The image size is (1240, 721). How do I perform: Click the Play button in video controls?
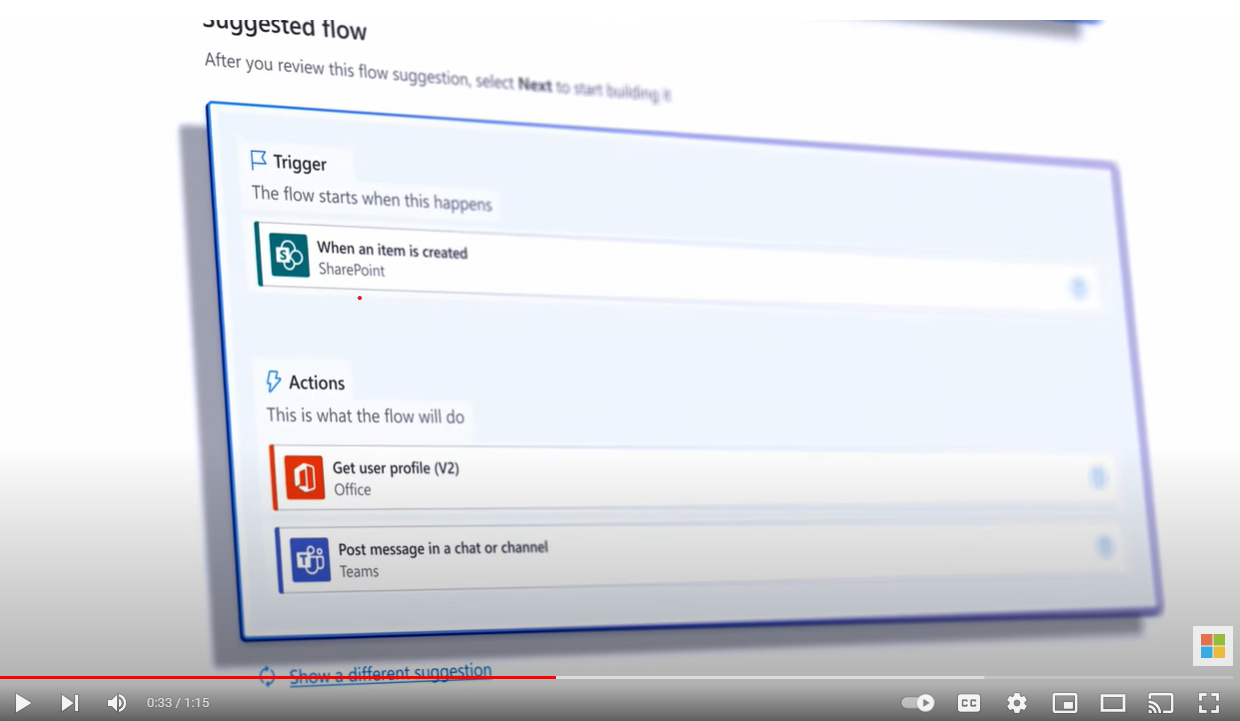22,703
